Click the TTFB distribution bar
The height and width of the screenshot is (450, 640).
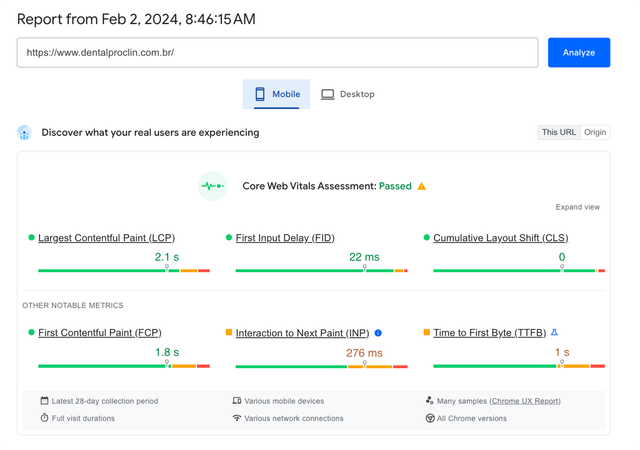[x=519, y=366]
